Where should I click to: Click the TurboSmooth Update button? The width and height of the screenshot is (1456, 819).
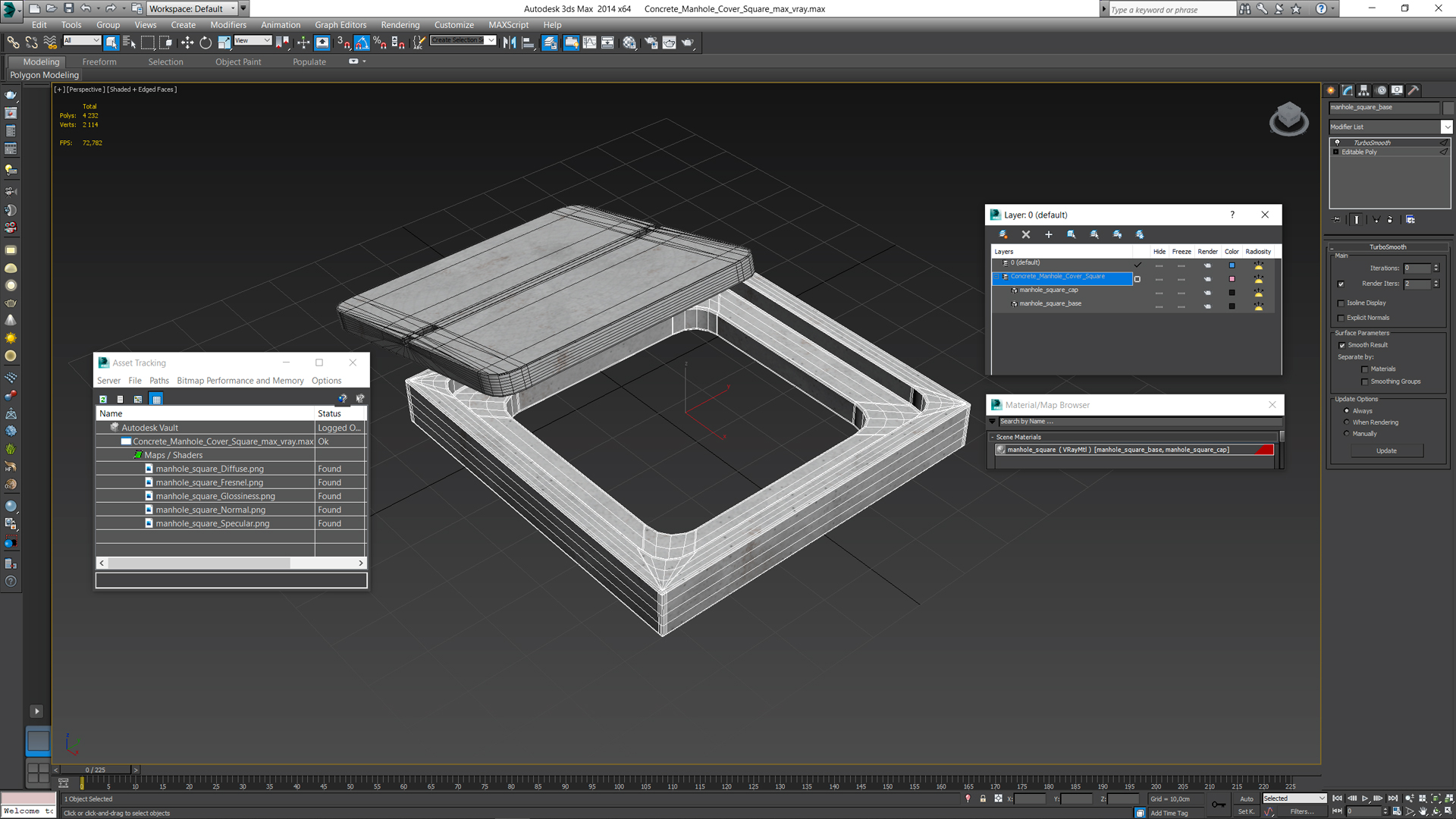1385,451
